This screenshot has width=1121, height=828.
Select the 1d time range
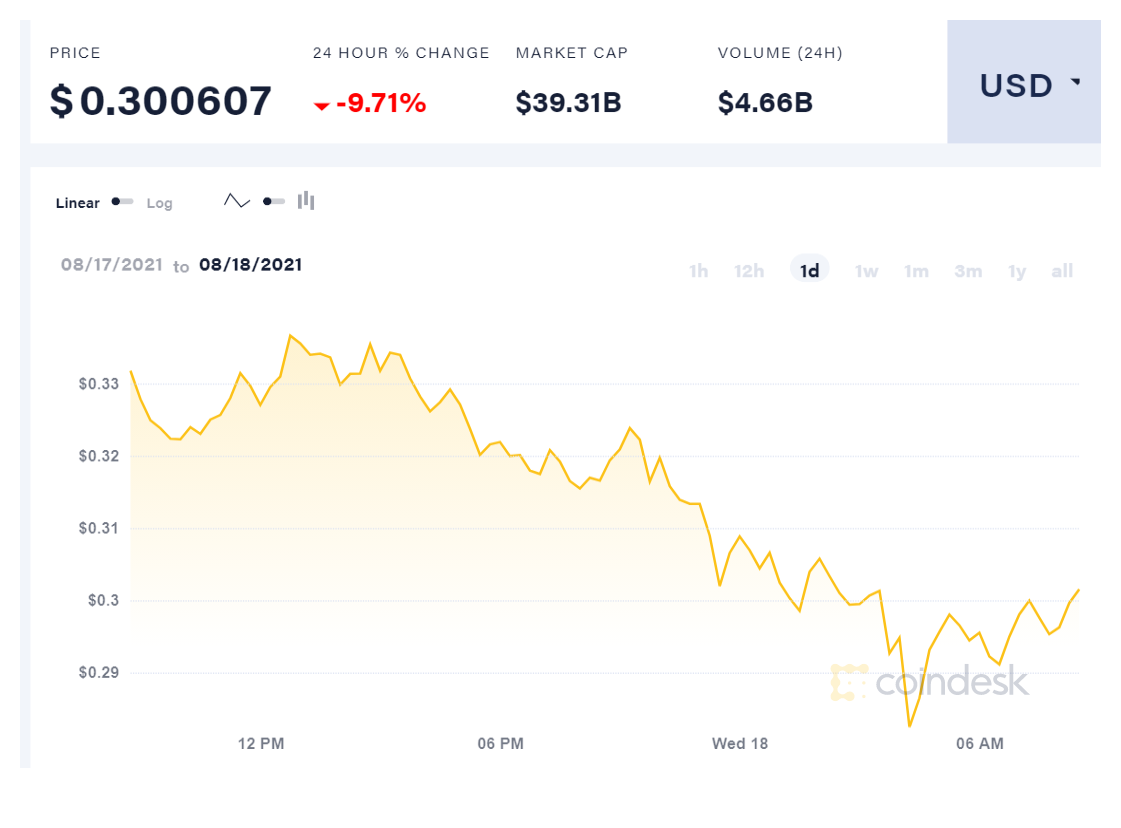tap(809, 271)
